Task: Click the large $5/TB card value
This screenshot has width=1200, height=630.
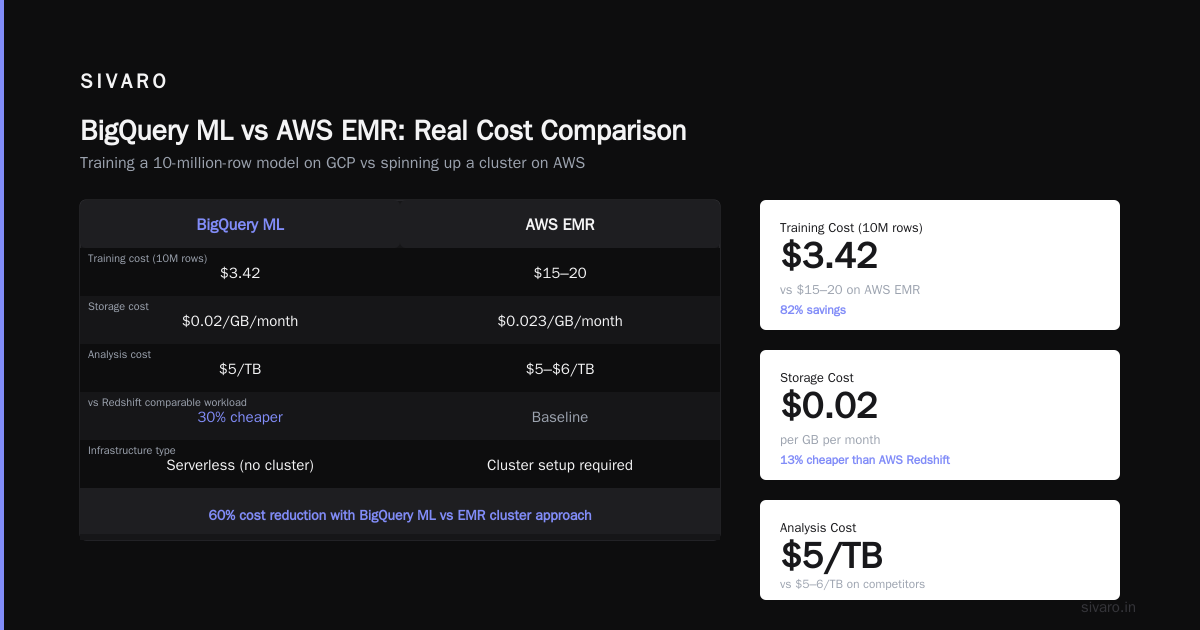Action: coord(831,556)
